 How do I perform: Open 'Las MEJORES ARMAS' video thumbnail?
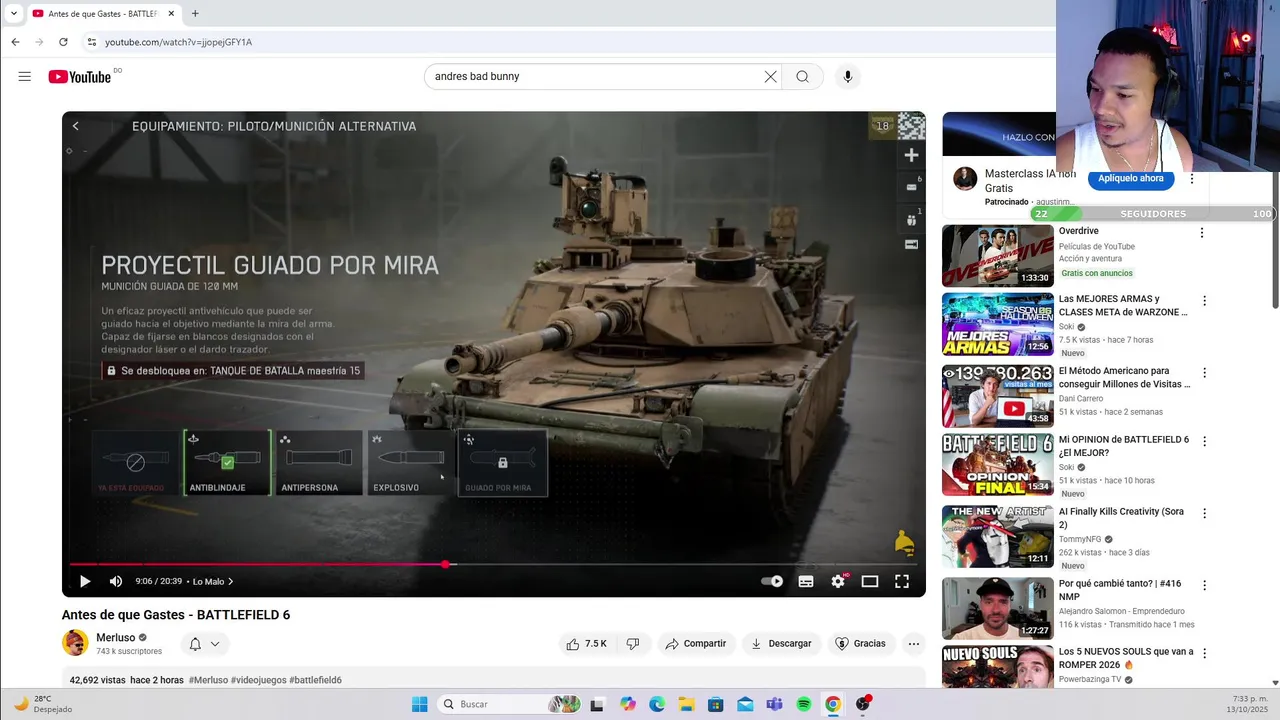[997, 324]
